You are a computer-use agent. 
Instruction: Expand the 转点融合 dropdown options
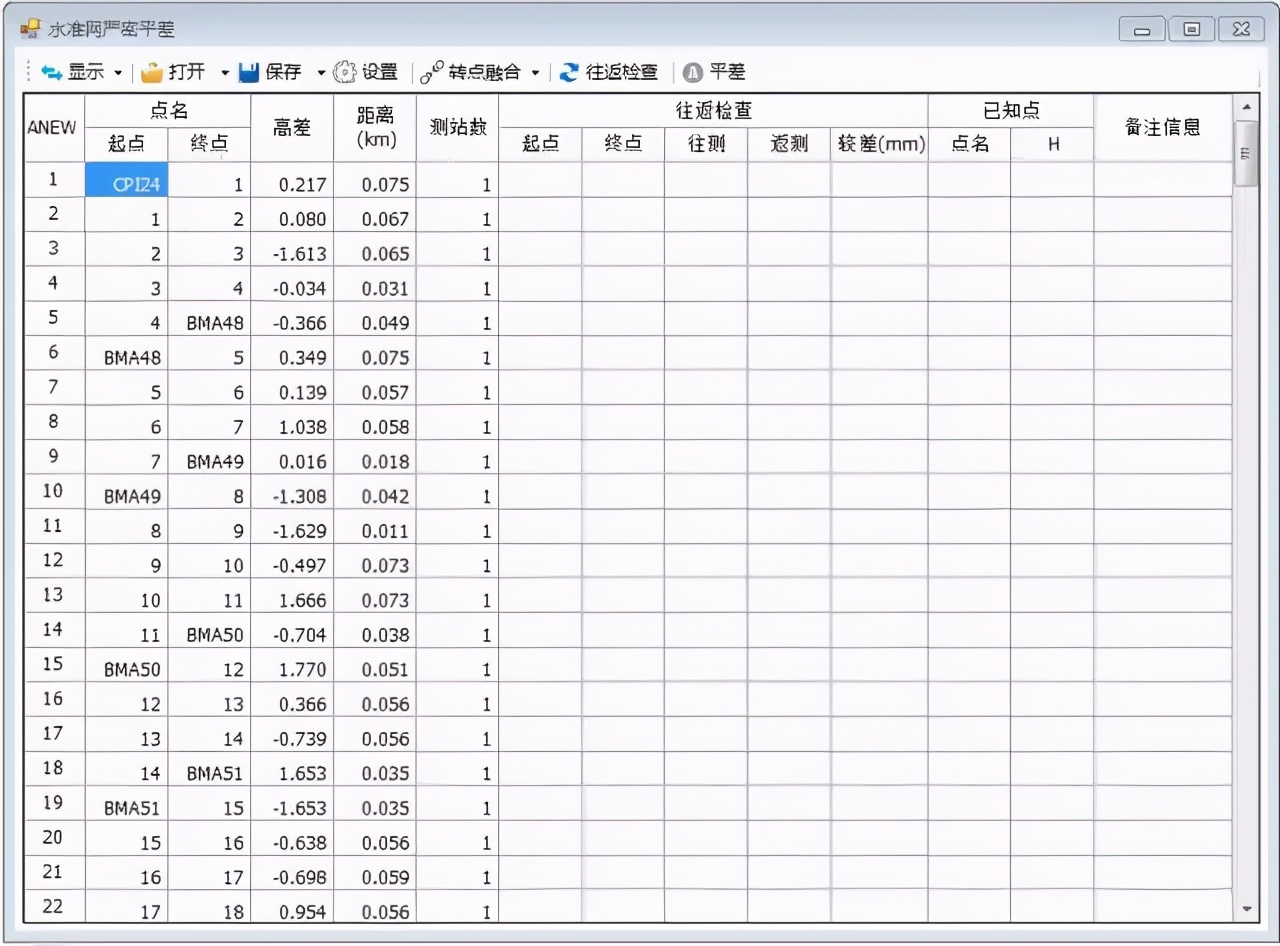(x=536, y=73)
